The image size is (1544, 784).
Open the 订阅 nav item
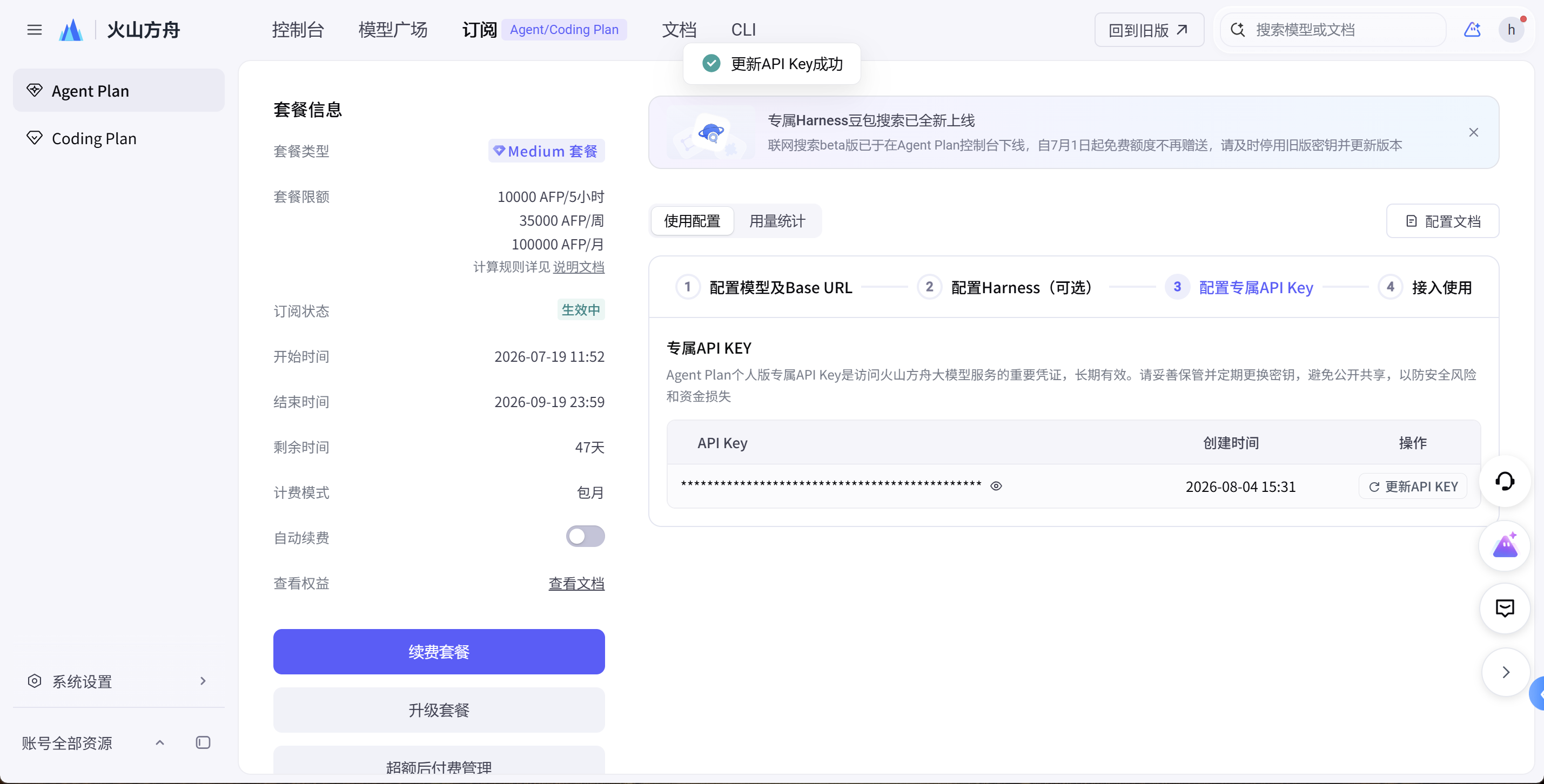(x=479, y=29)
